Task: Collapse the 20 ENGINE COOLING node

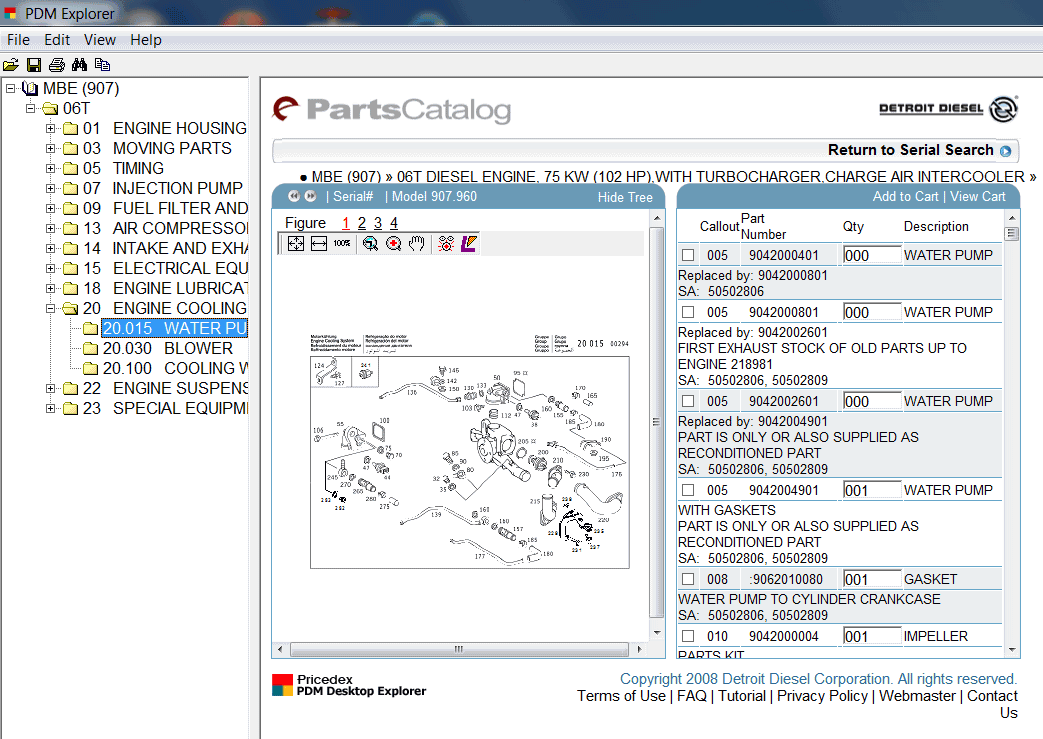Action: [51, 308]
